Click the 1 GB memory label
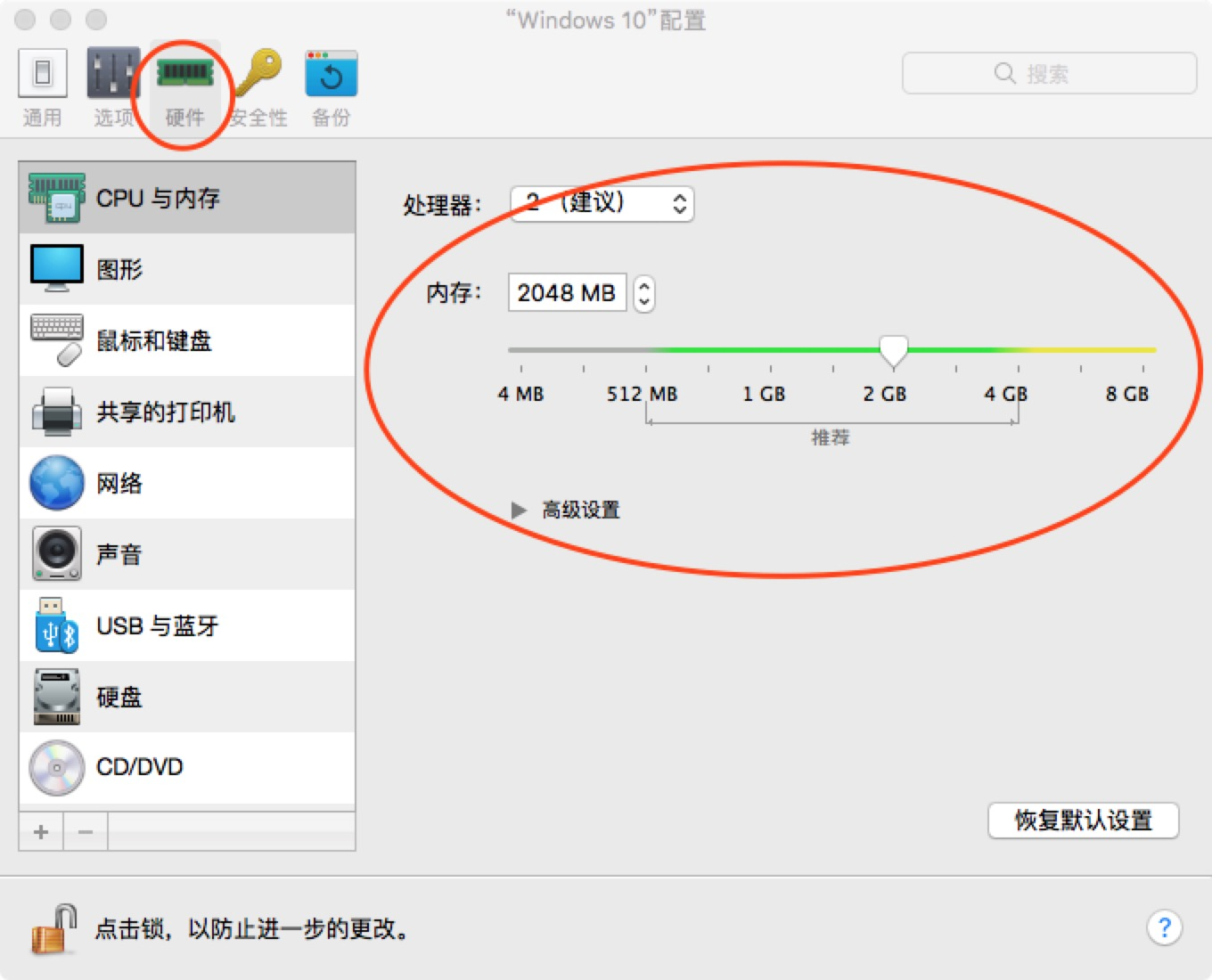This screenshot has width=1212, height=980. coord(764,394)
